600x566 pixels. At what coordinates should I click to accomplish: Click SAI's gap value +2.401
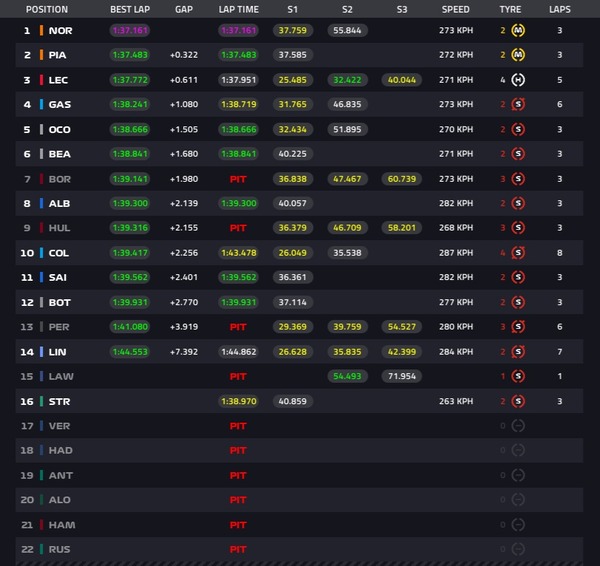(x=184, y=277)
